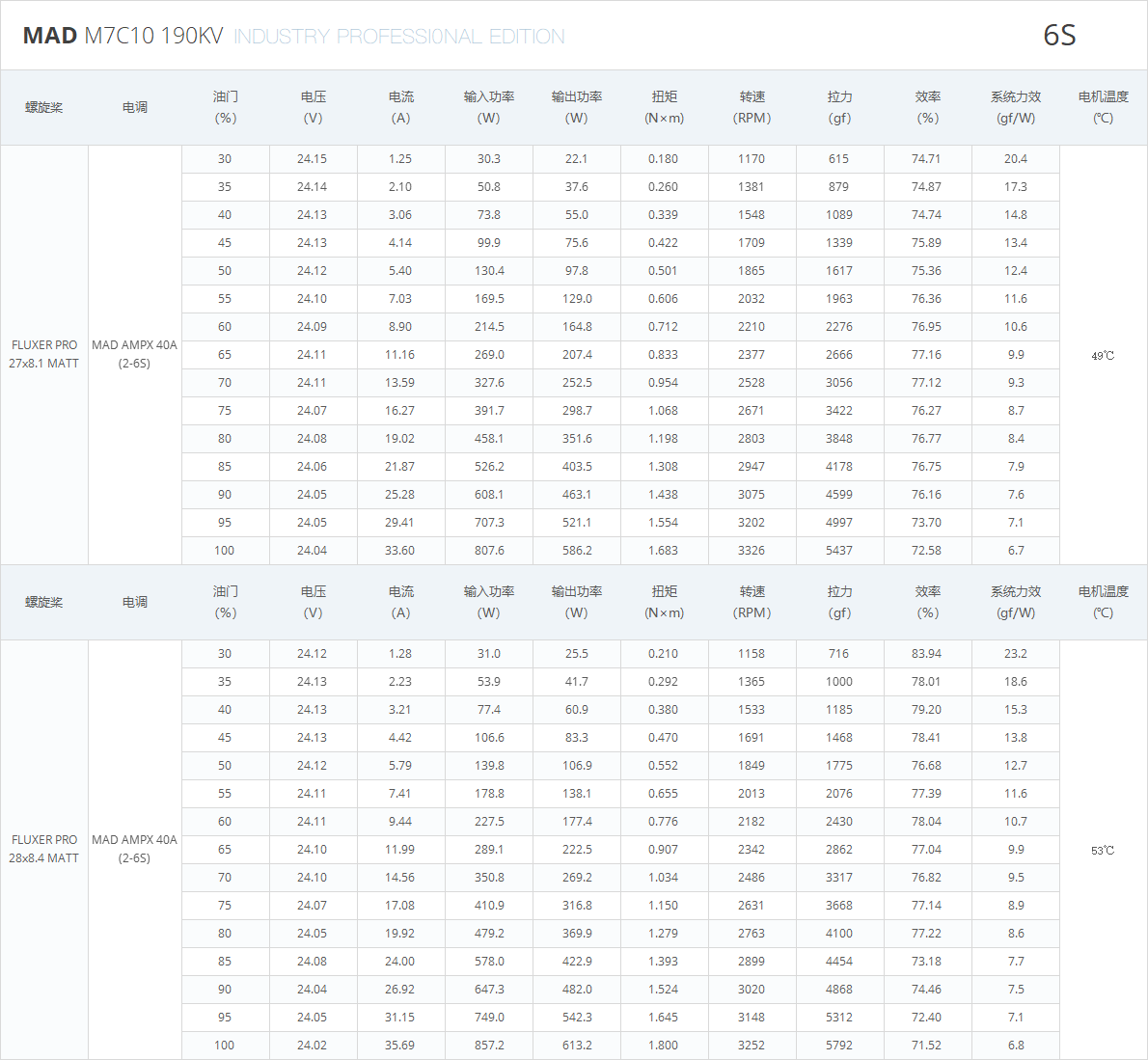Click thrust value 615 gf

pos(839,159)
